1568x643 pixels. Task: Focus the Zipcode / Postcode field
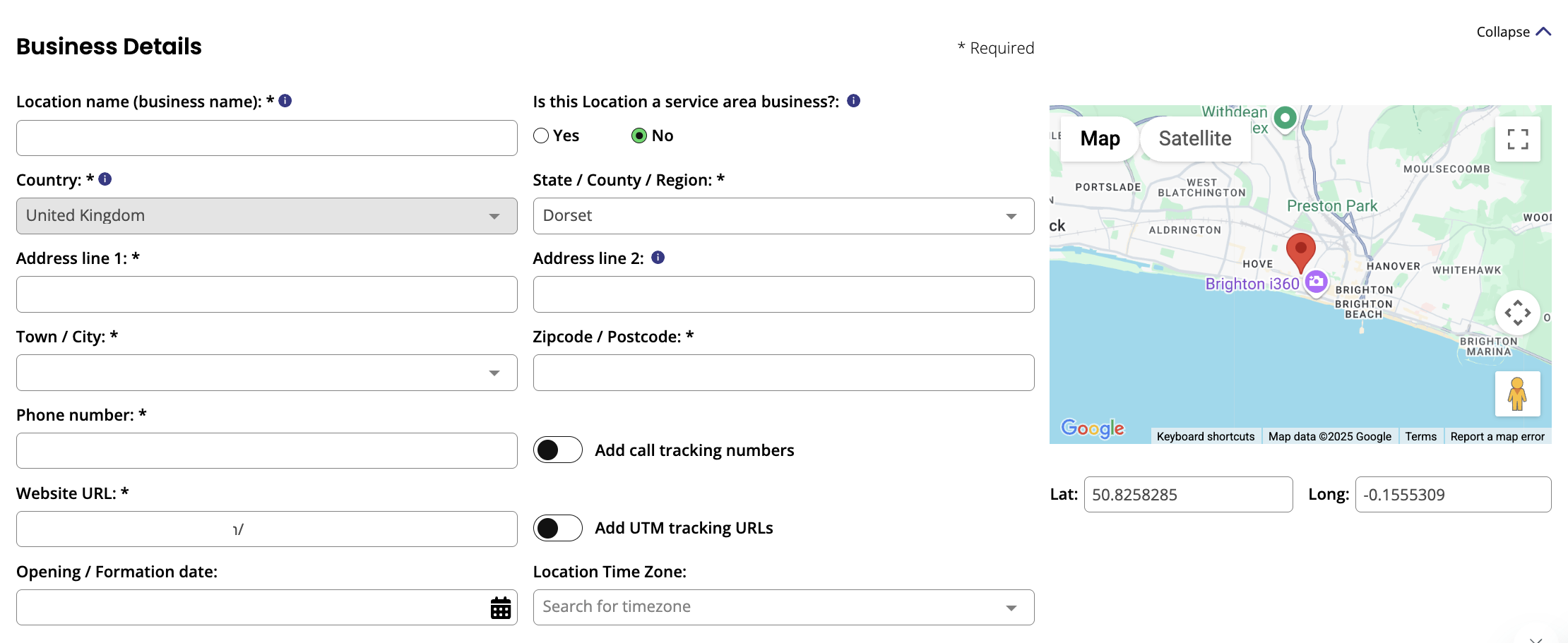(x=783, y=373)
